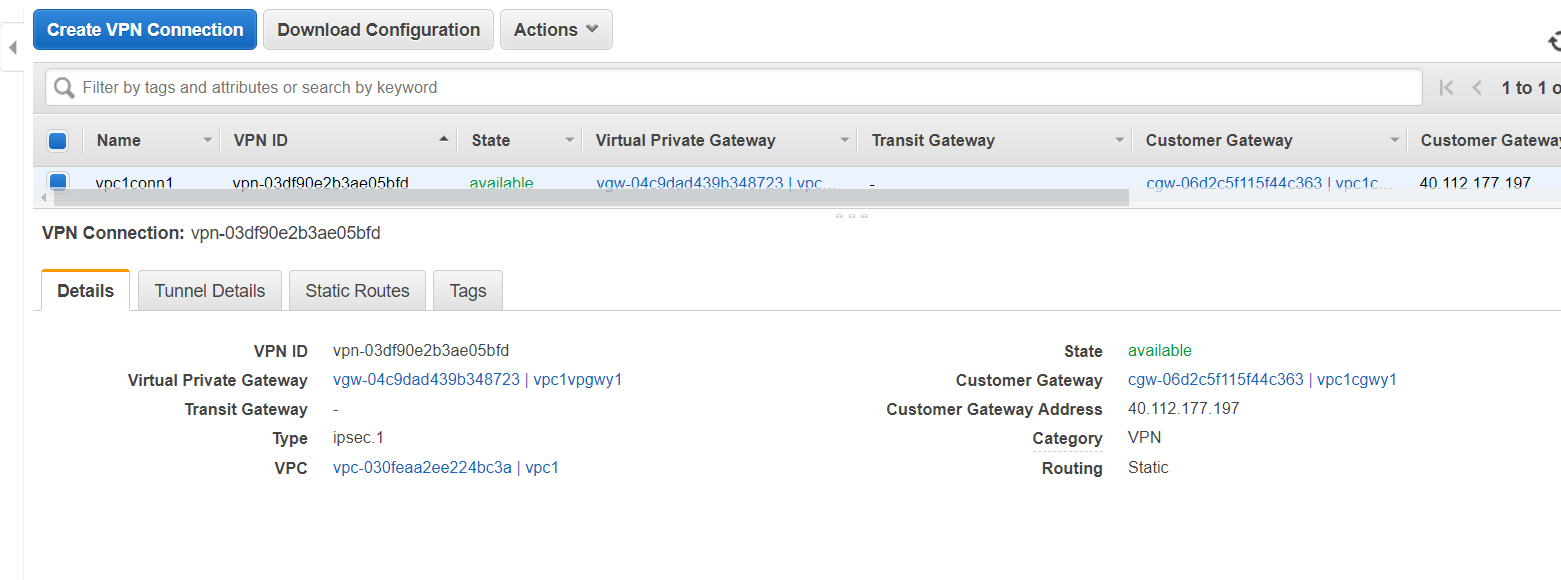Viewport: 1561px width, 580px height.
Task: Open Virtual Private Gateway column dropdown
Action: click(845, 141)
